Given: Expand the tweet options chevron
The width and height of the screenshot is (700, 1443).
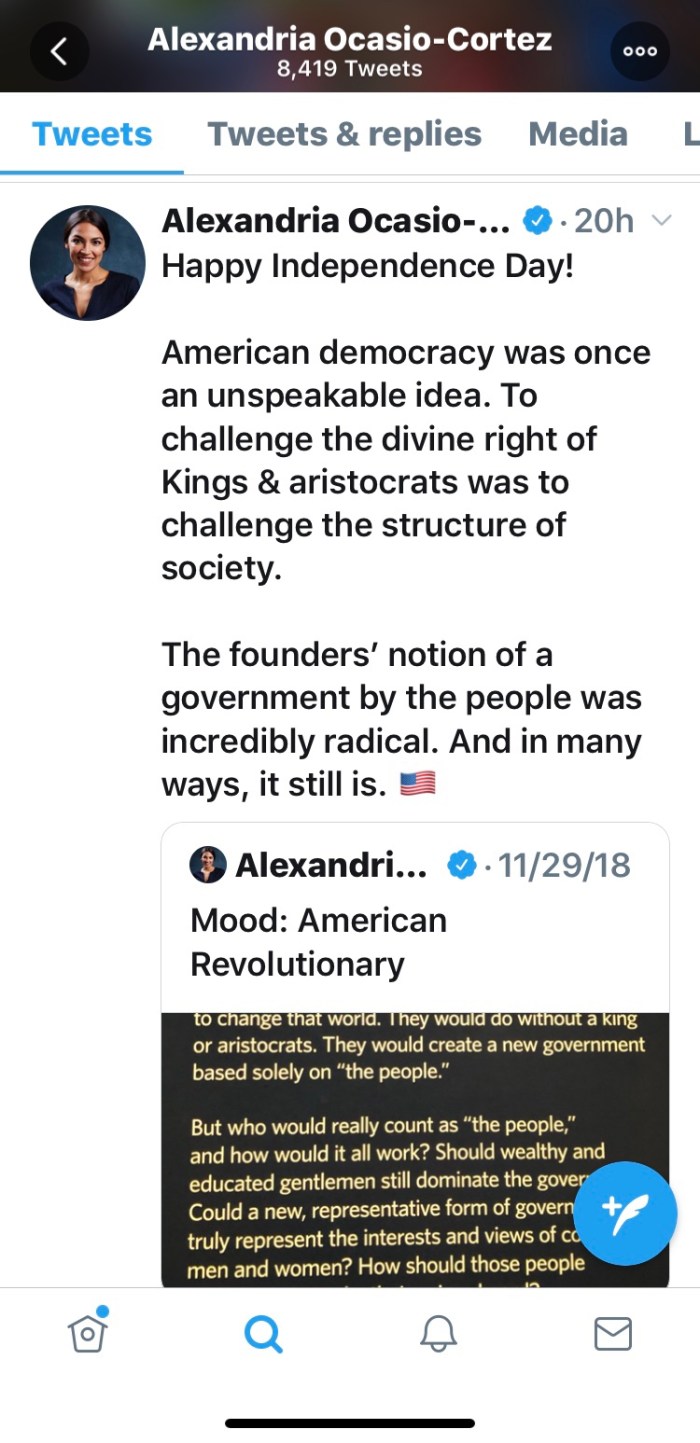Looking at the screenshot, I should 661,221.
